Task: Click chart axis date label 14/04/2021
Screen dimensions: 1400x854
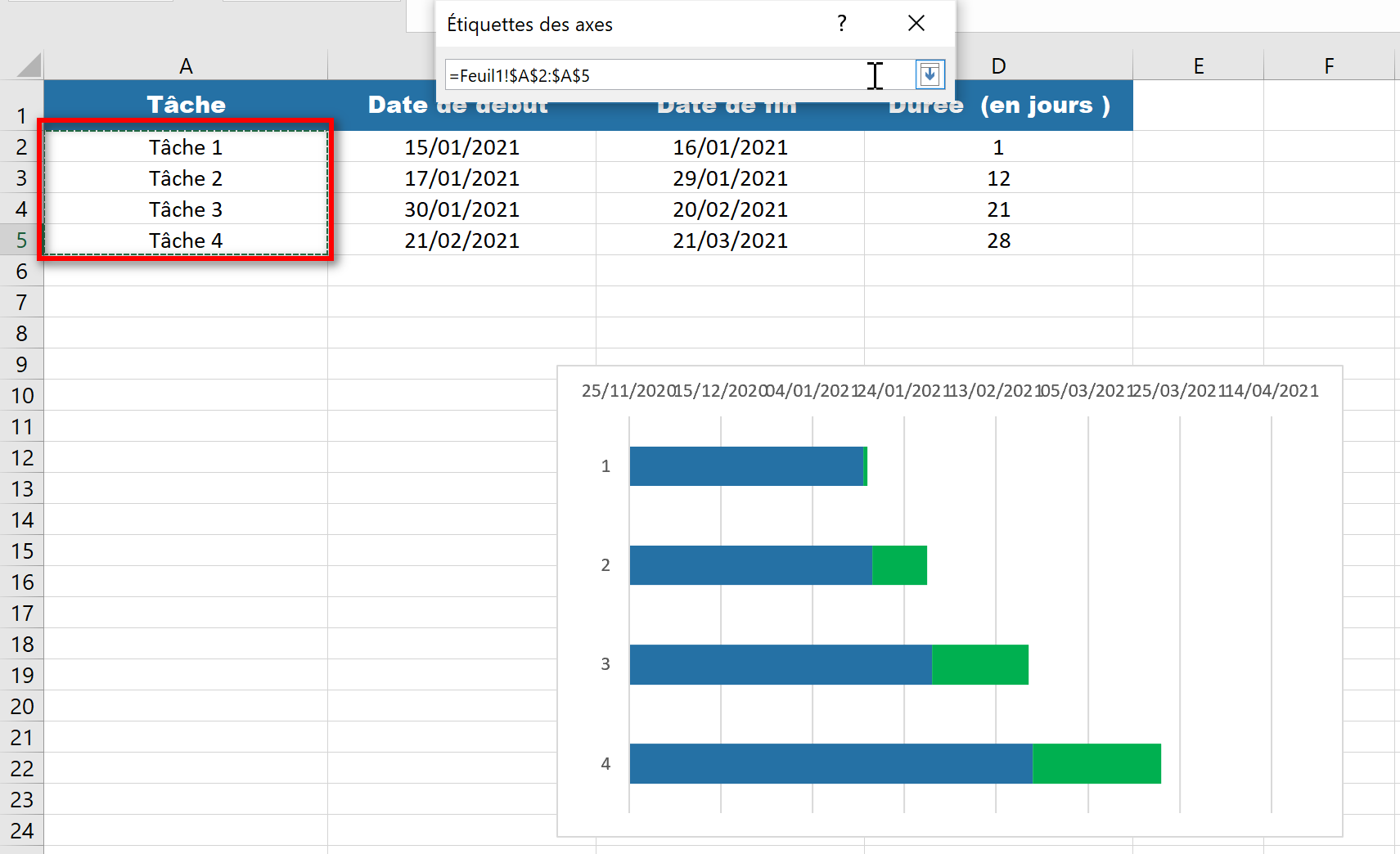Action: 1272,391
